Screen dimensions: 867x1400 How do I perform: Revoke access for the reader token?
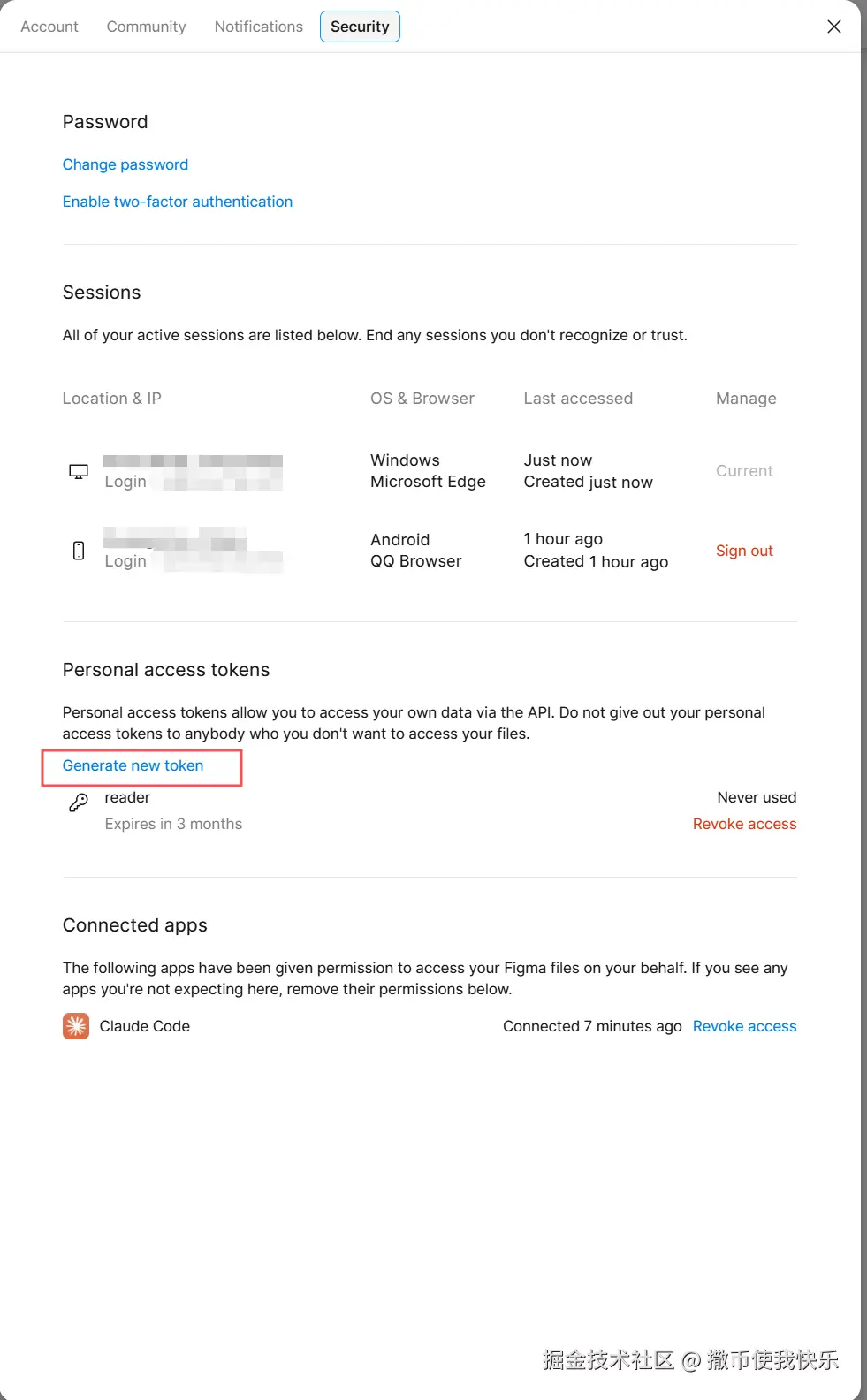point(744,824)
